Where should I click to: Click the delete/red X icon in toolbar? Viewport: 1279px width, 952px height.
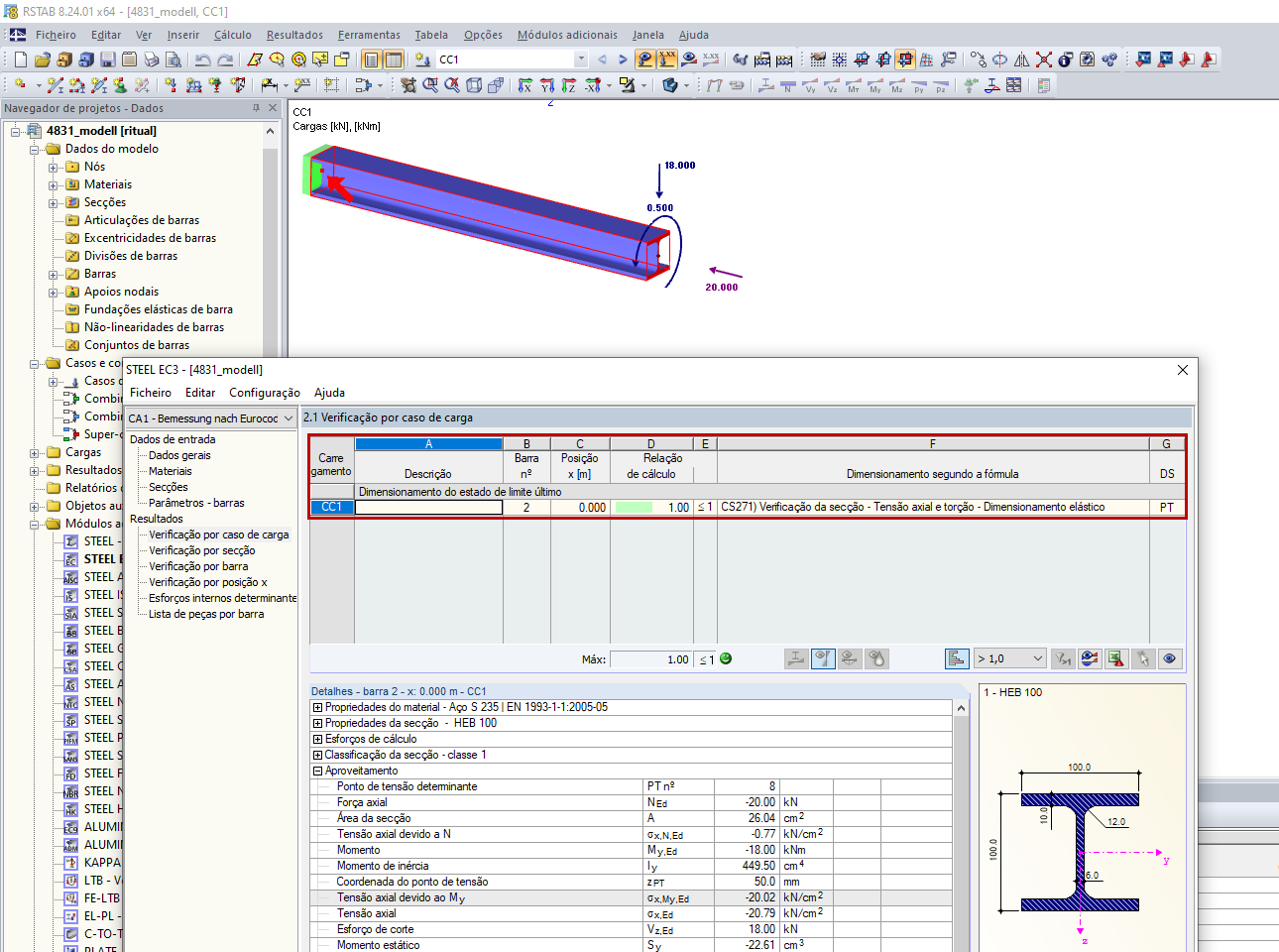pyautogui.click(x=1044, y=59)
